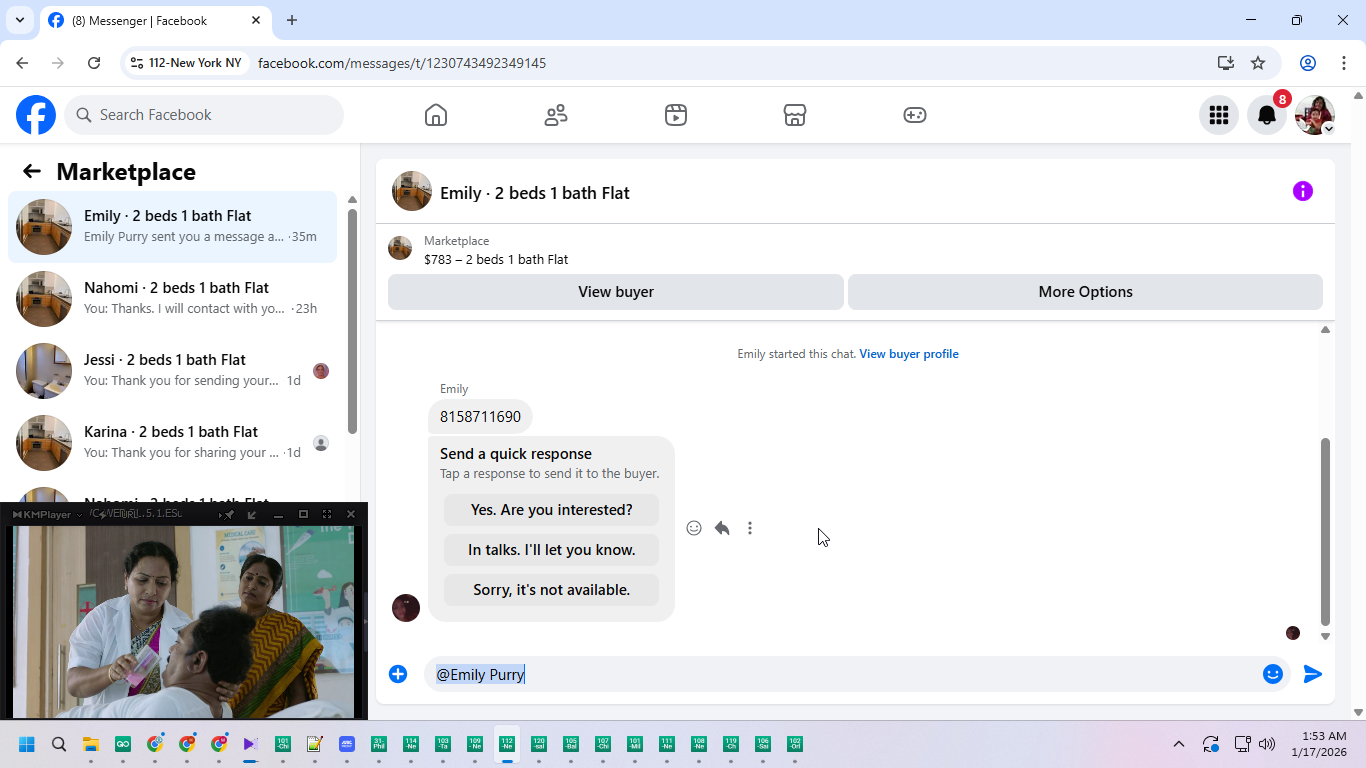
Task: Click the conversation list scrollbar thumb
Action: (352, 320)
